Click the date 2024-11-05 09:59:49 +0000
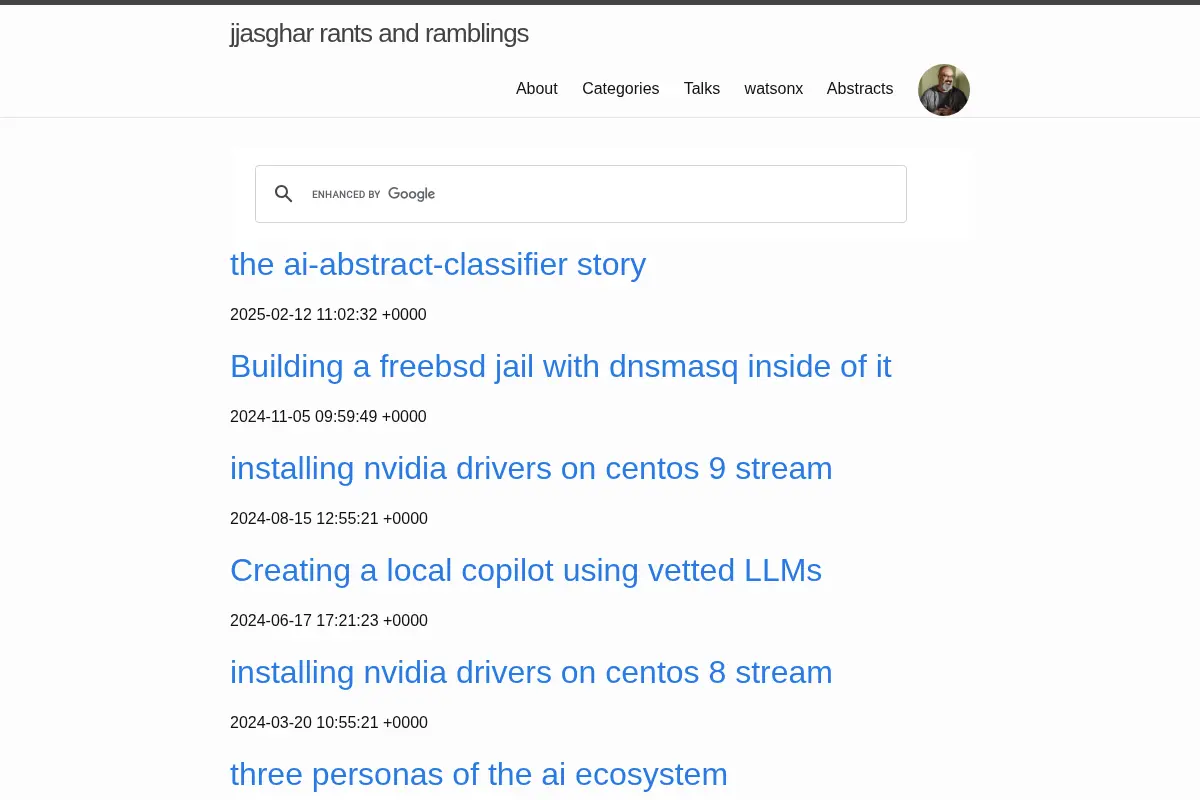The height and width of the screenshot is (800, 1200). click(x=328, y=417)
